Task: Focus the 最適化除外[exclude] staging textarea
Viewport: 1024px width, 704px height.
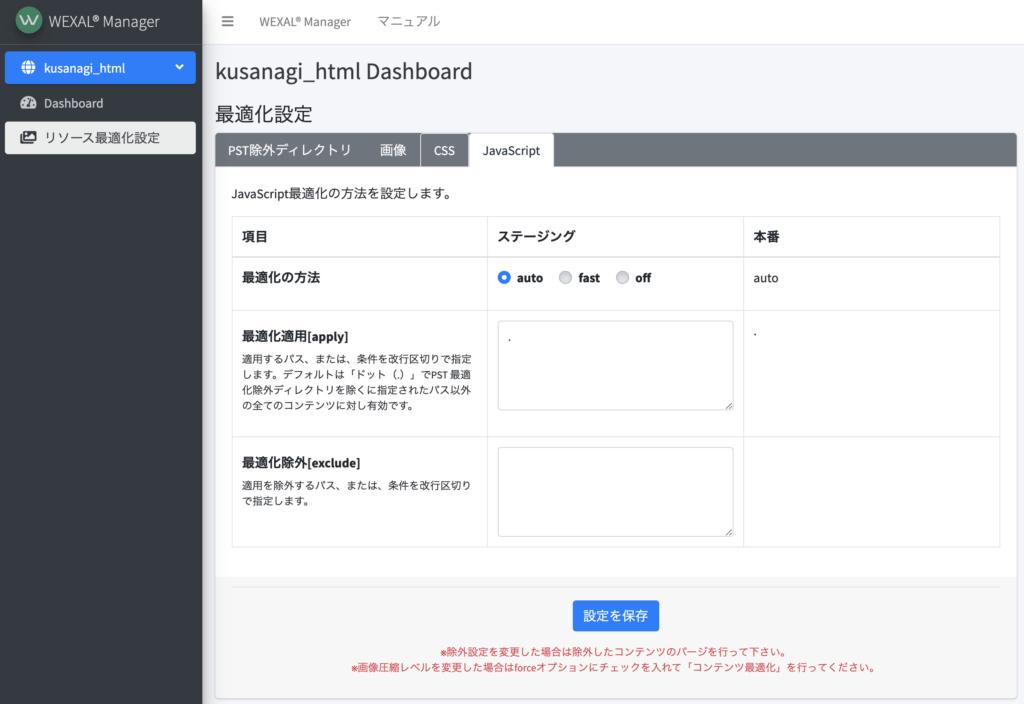Action: click(615, 492)
